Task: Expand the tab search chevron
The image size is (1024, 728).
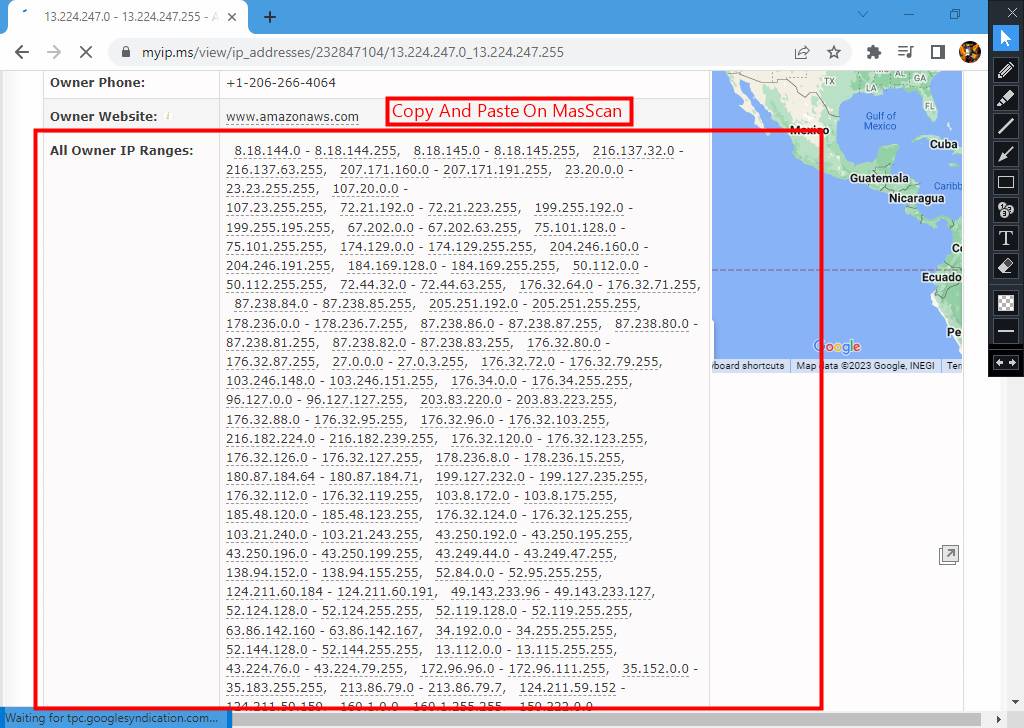Action: pos(863,14)
